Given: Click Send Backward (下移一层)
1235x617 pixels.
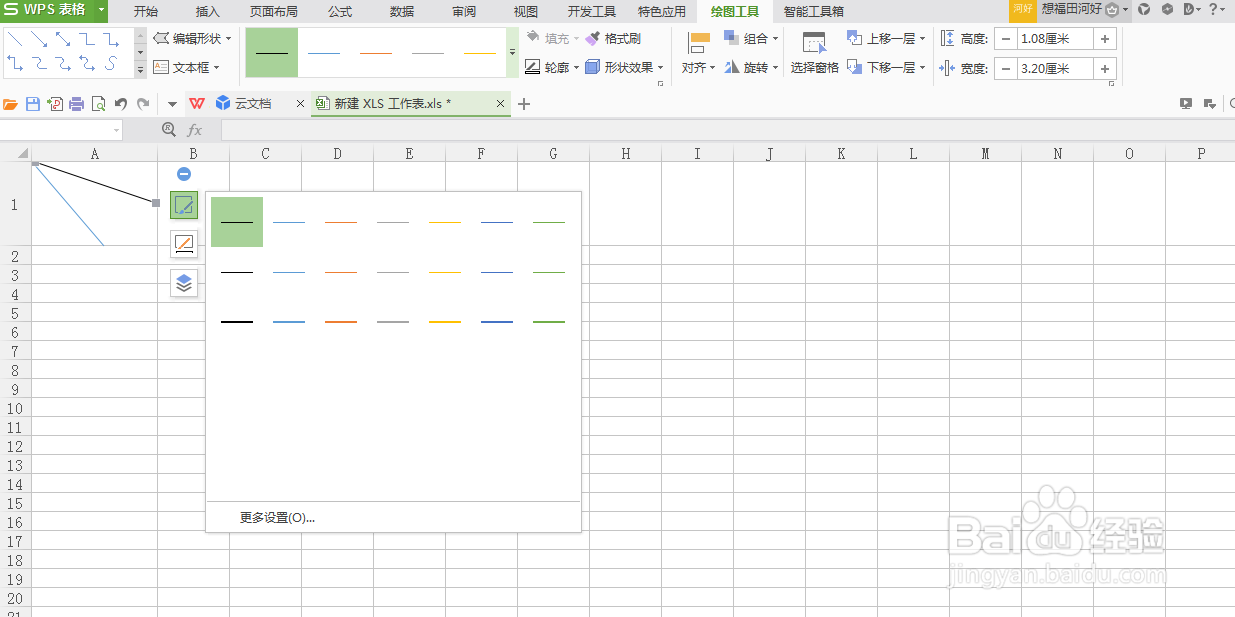Looking at the screenshot, I should (886, 68).
